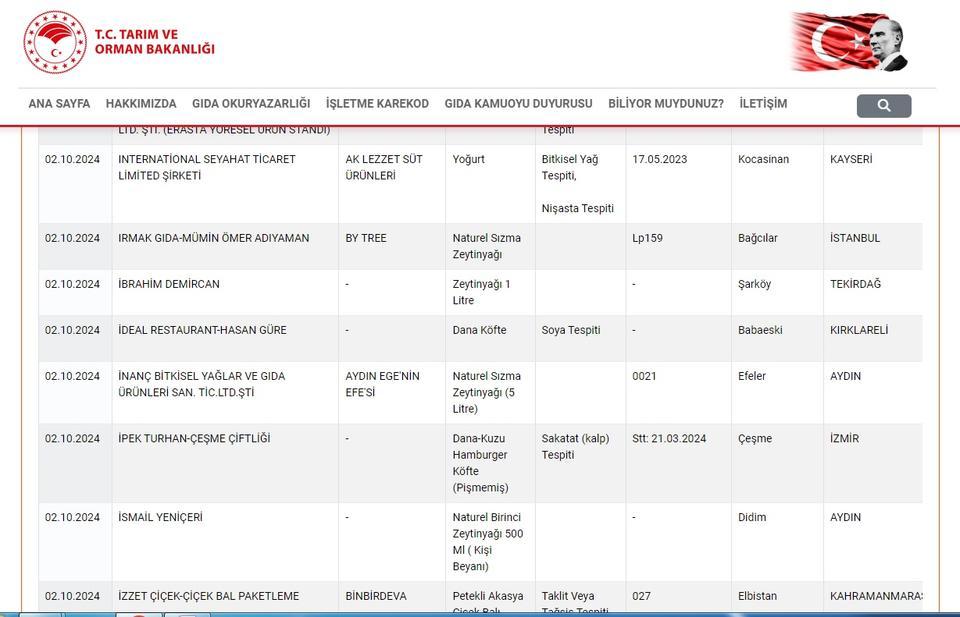Open the HAKKIMIZDA menu item
Screen dimensions: 960x617
(141, 103)
